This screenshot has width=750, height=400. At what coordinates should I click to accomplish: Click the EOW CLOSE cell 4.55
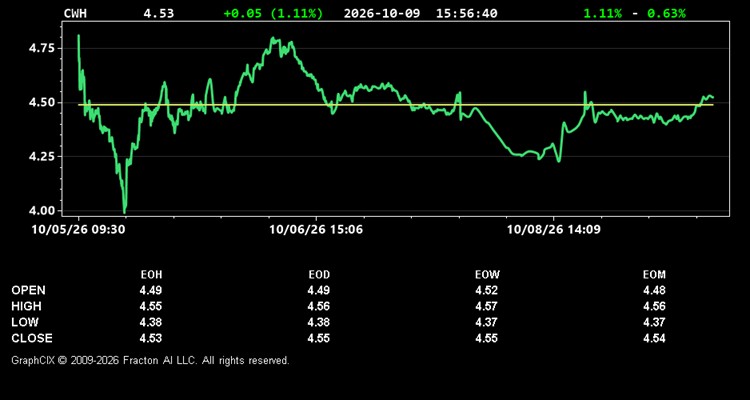(x=486, y=338)
